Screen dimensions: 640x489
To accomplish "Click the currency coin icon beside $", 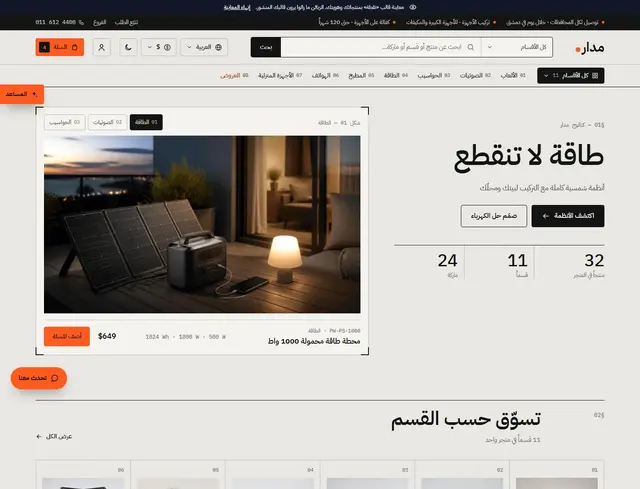I will [167, 47].
